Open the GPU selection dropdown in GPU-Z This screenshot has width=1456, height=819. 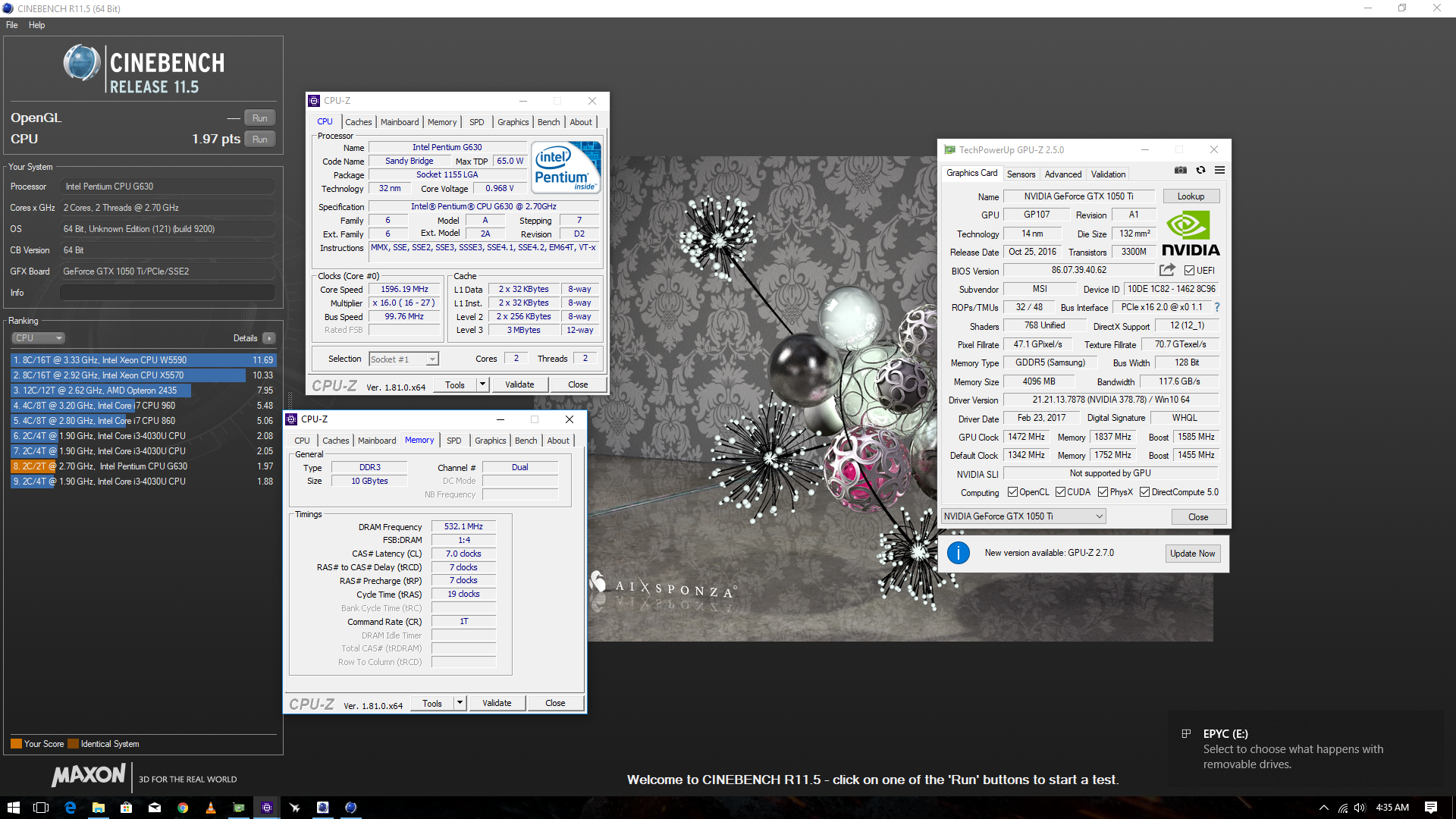click(1023, 516)
